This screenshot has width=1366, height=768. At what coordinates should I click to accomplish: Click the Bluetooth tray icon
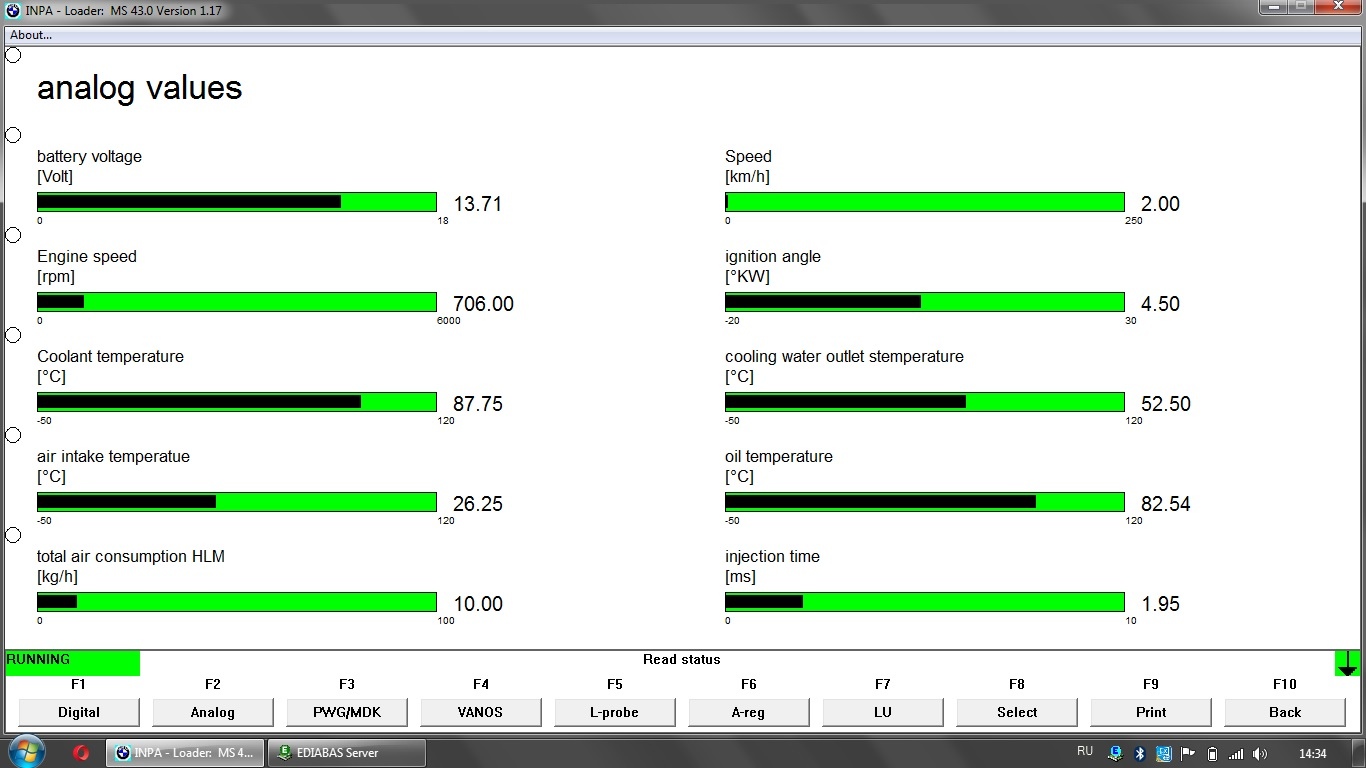click(1139, 753)
